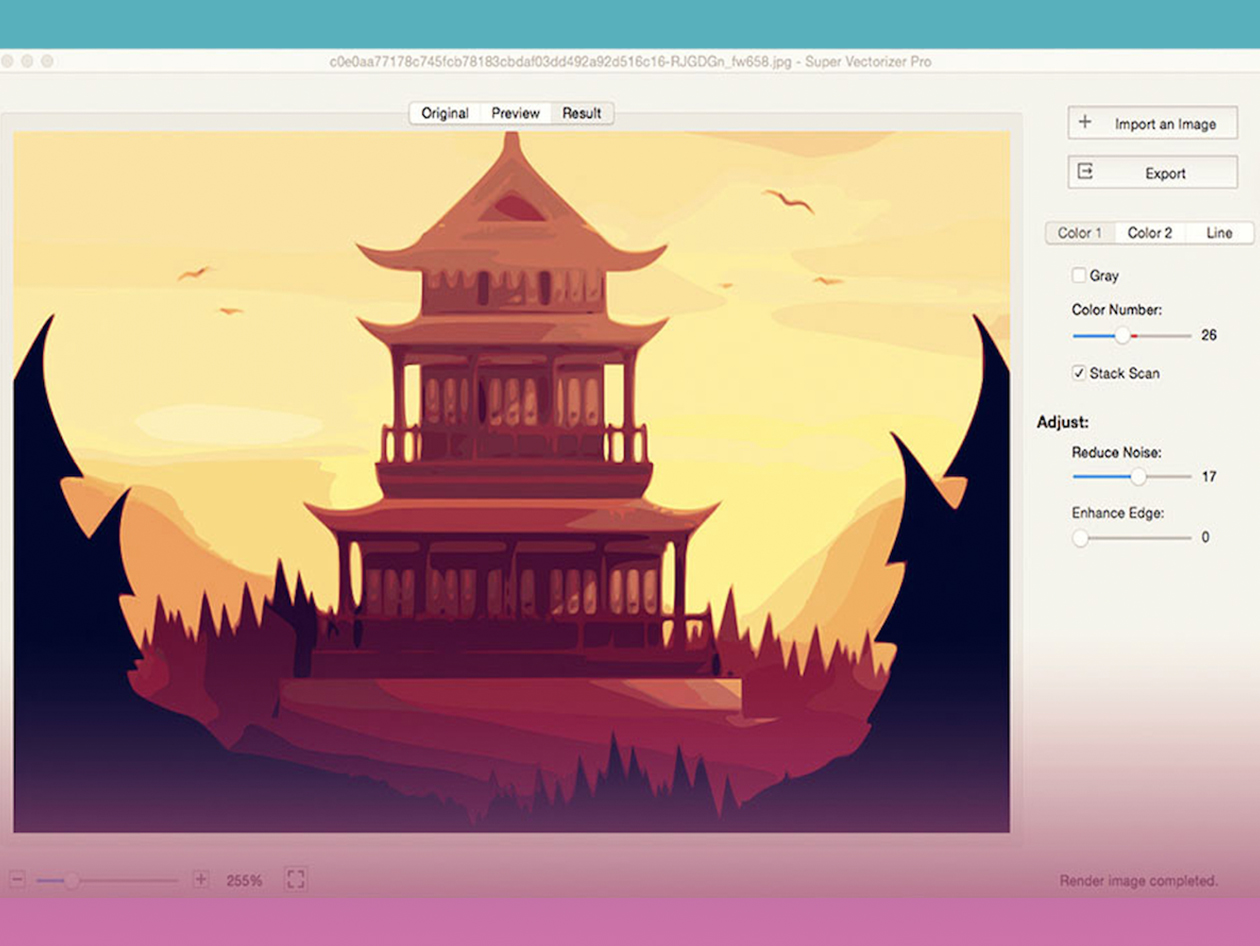Click the Reduce Noise slider handle
Image resolution: width=1260 pixels, height=946 pixels.
tap(1138, 476)
